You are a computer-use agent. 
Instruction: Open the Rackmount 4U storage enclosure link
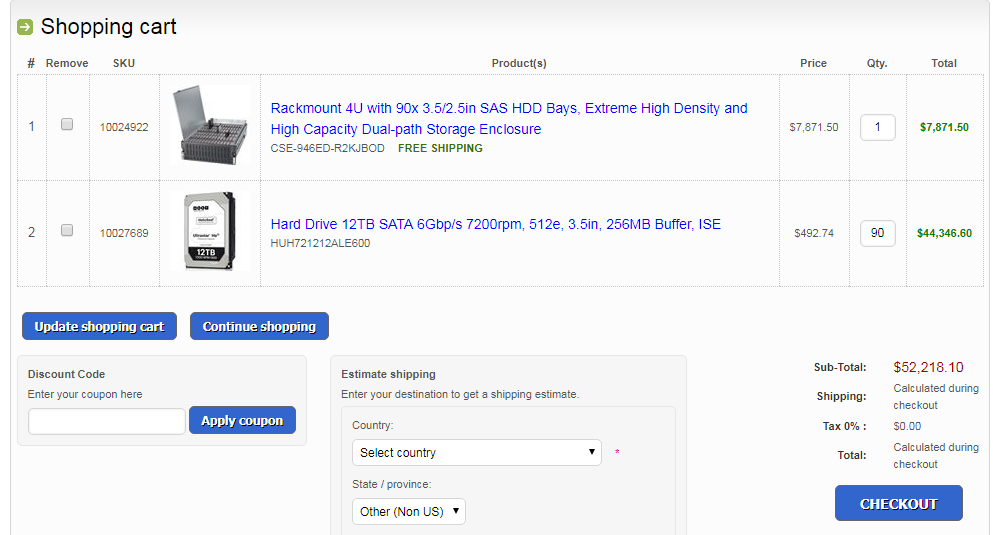pyautogui.click(x=509, y=118)
